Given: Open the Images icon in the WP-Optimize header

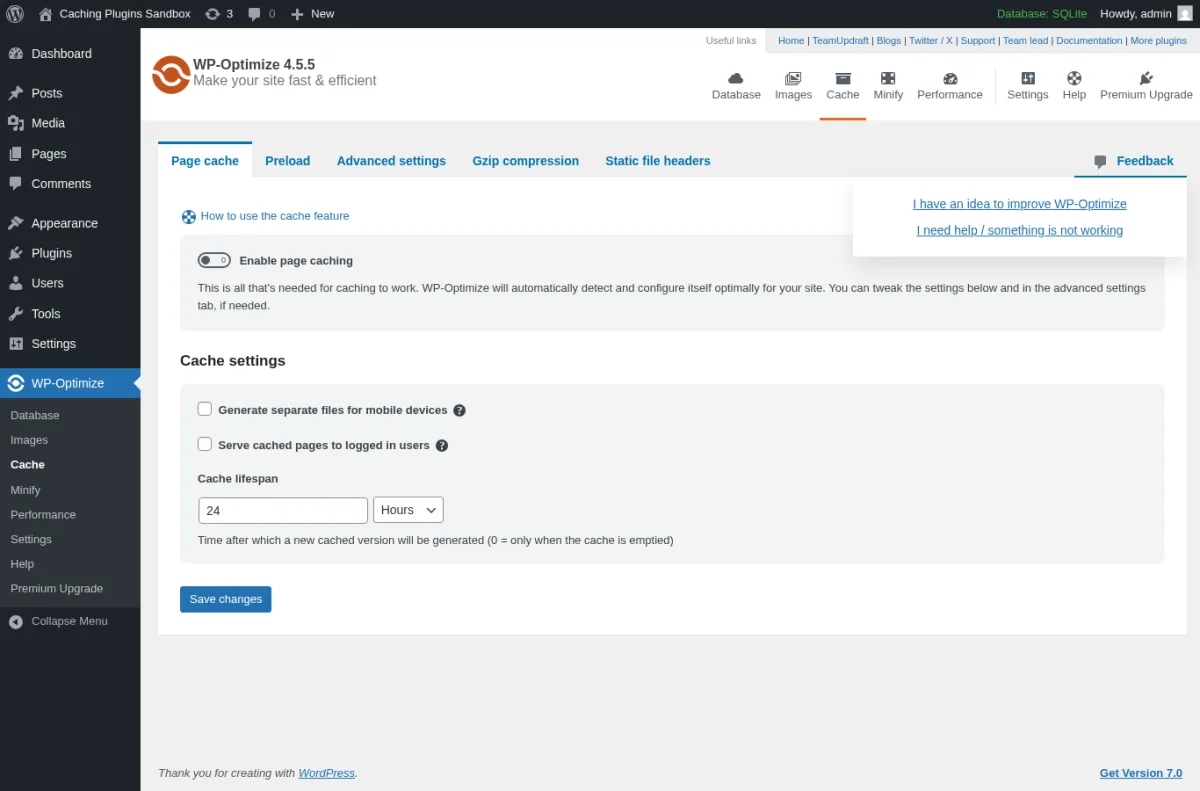Looking at the screenshot, I should tap(793, 78).
